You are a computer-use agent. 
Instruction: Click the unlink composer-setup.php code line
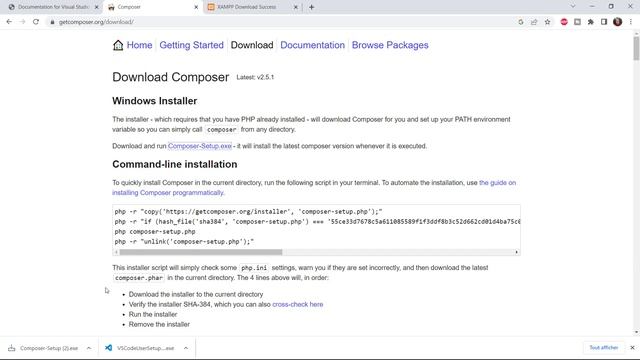point(184,242)
